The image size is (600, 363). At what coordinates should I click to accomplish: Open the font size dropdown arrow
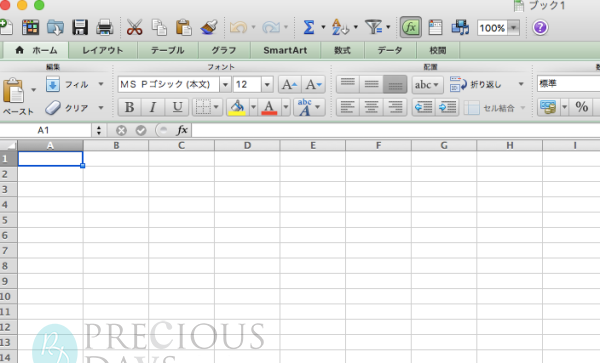[x=267, y=85]
